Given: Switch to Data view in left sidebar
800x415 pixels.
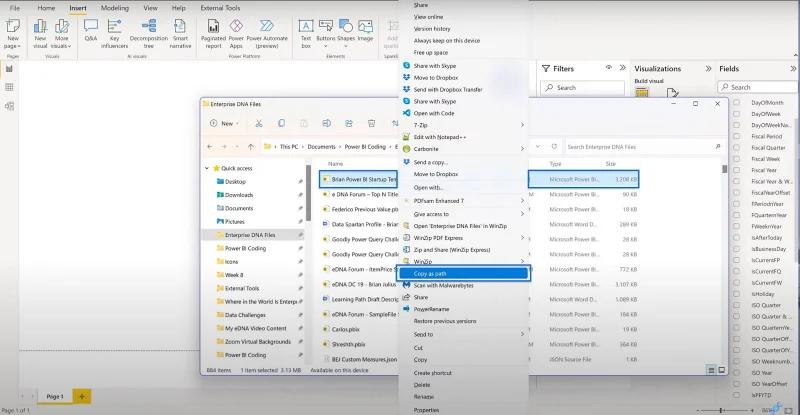Looking at the screenshot, I should pos(9,87).
